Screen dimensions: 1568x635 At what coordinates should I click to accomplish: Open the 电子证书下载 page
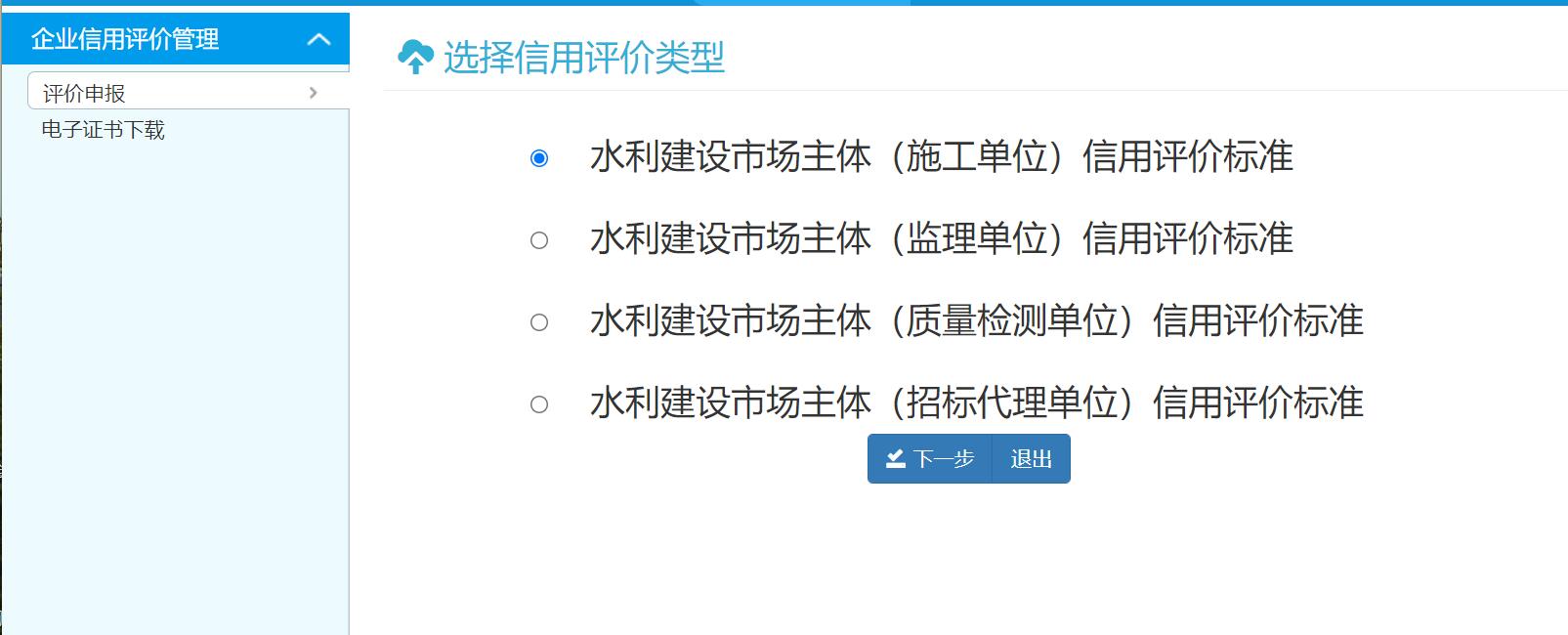point(104,130)
